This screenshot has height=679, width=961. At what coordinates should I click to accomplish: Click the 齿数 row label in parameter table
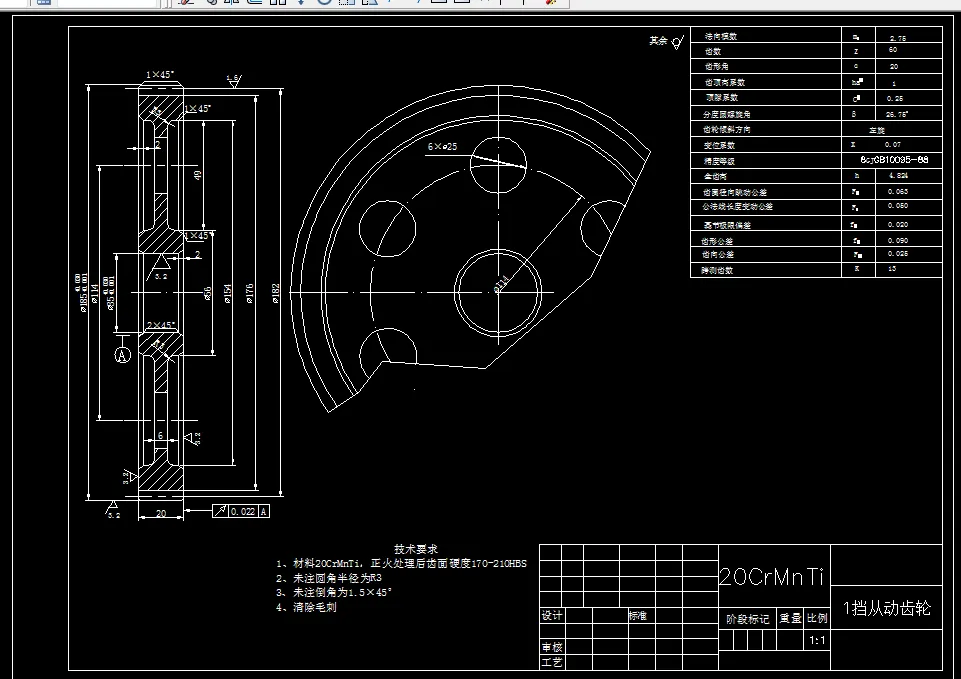713,51
